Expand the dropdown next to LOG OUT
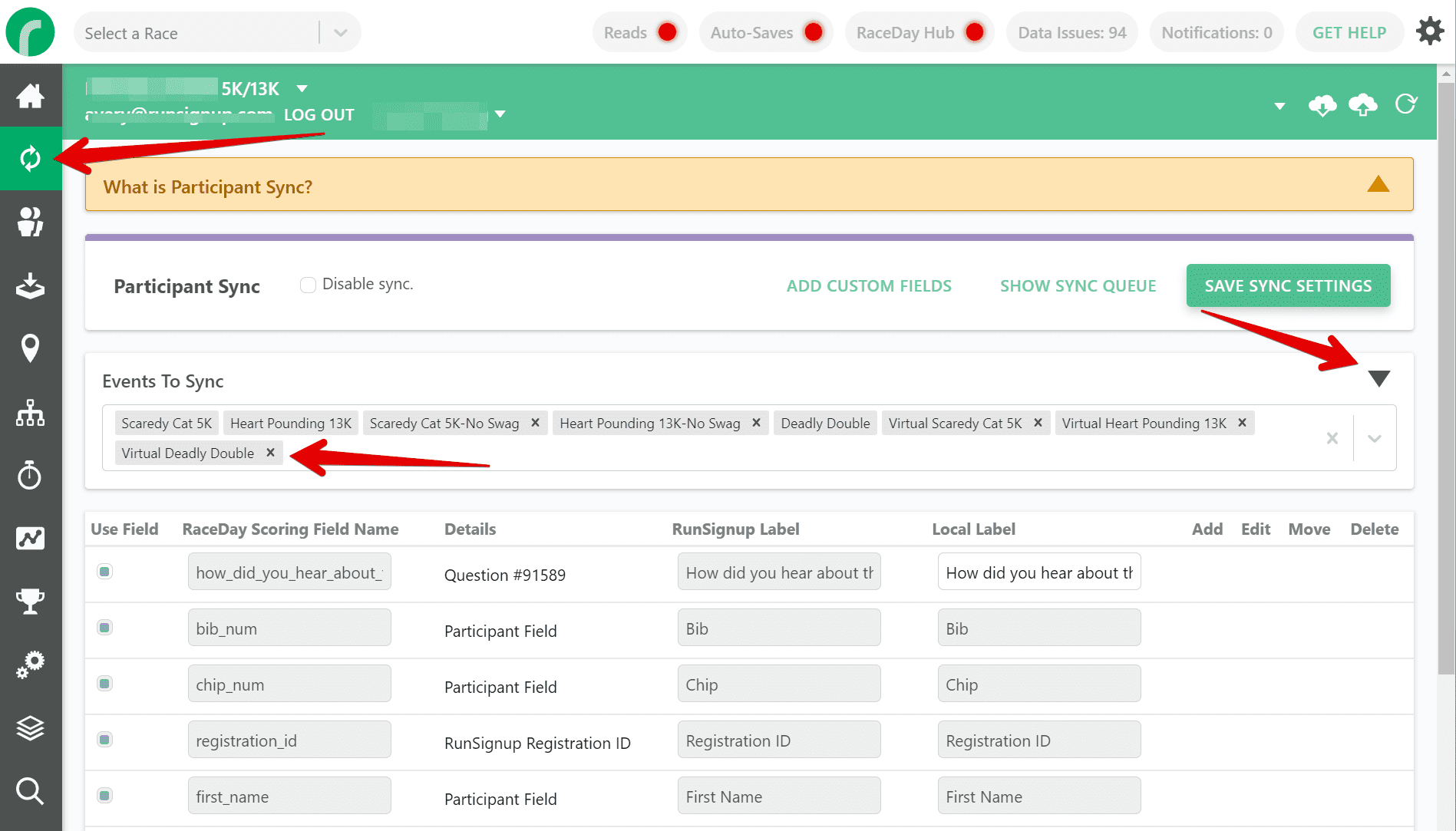 click(x=500, y=114)
